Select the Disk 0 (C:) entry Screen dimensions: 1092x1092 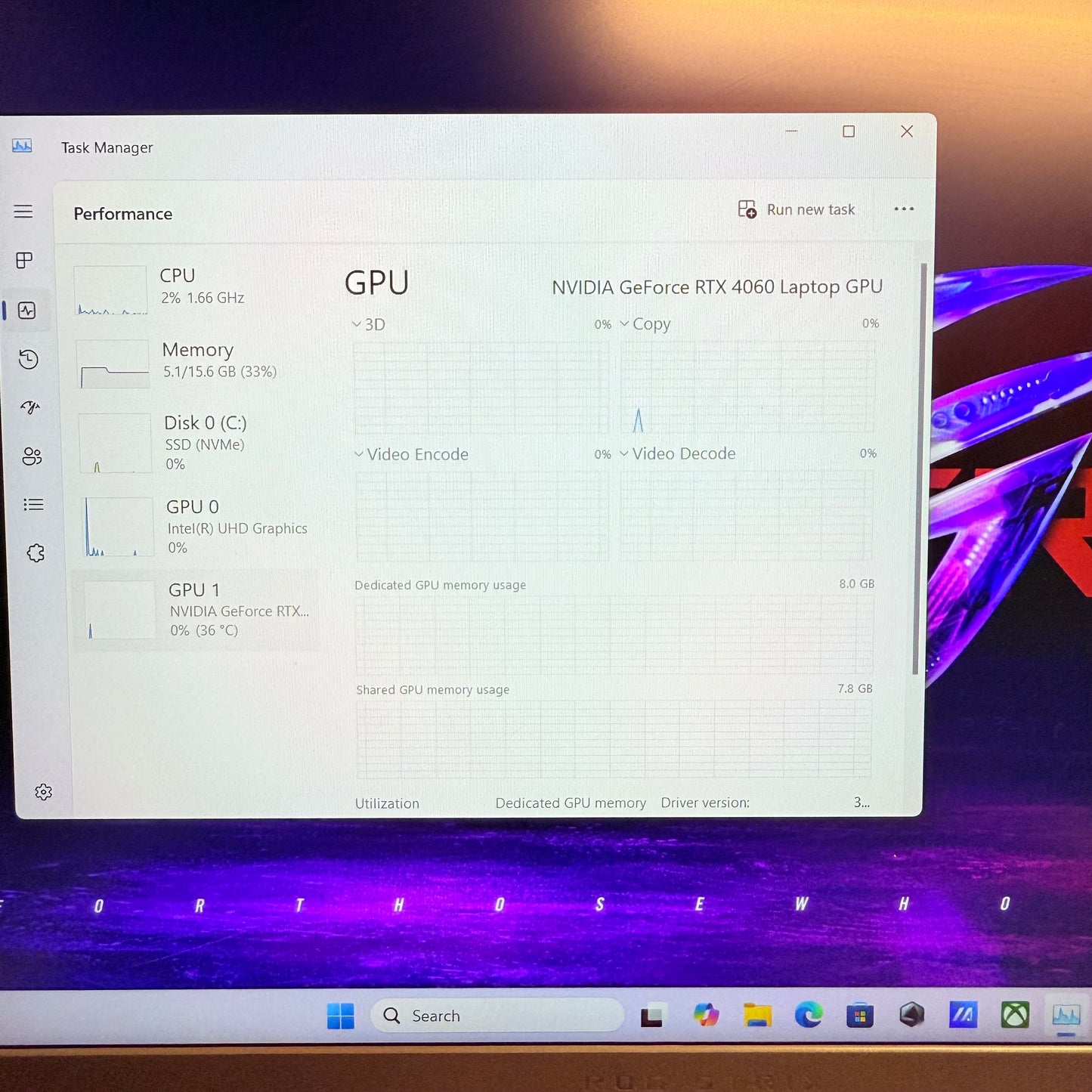click(x=196, y=443)
